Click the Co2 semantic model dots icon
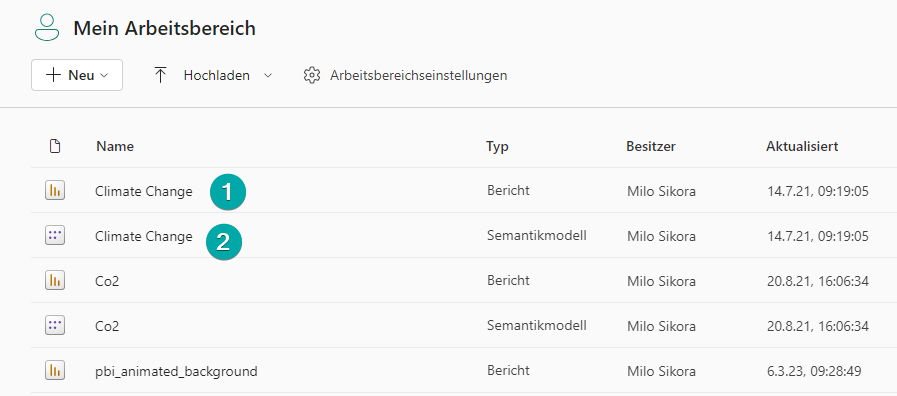This screenshot has width=897, height=396. click(x=55, y=326)
